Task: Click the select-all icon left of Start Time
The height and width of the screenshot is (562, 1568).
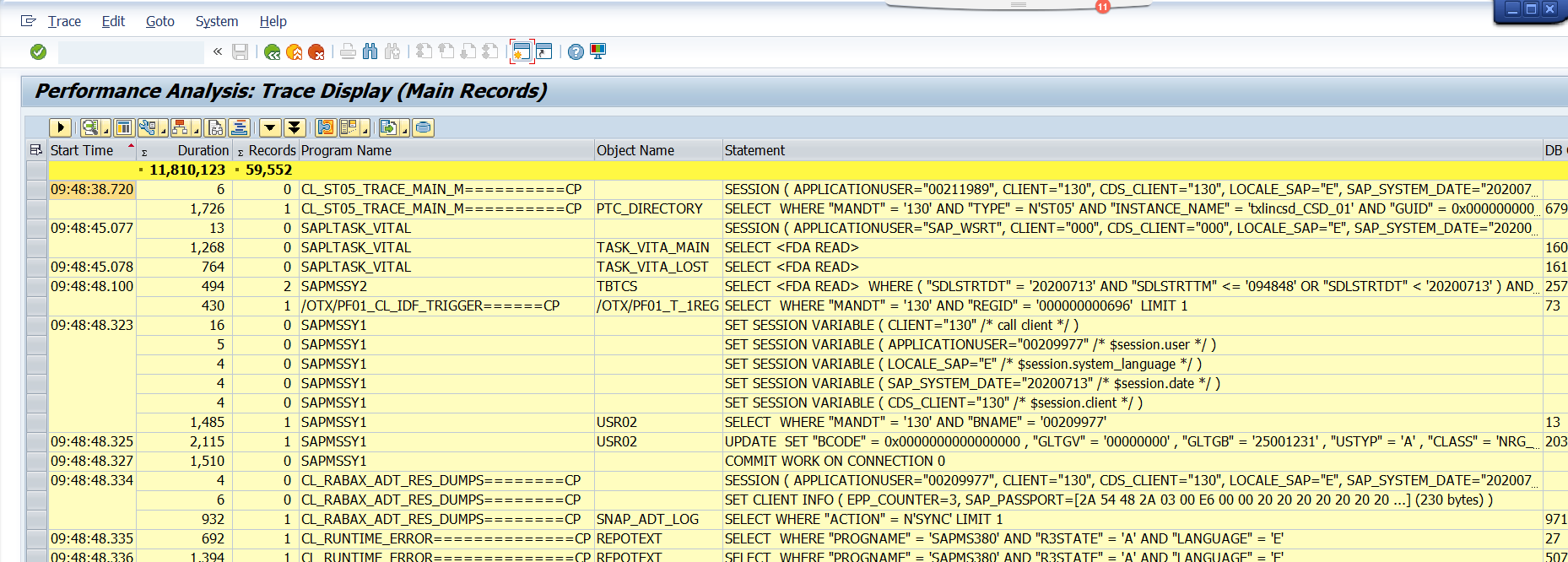Action: tap(35, 150)
